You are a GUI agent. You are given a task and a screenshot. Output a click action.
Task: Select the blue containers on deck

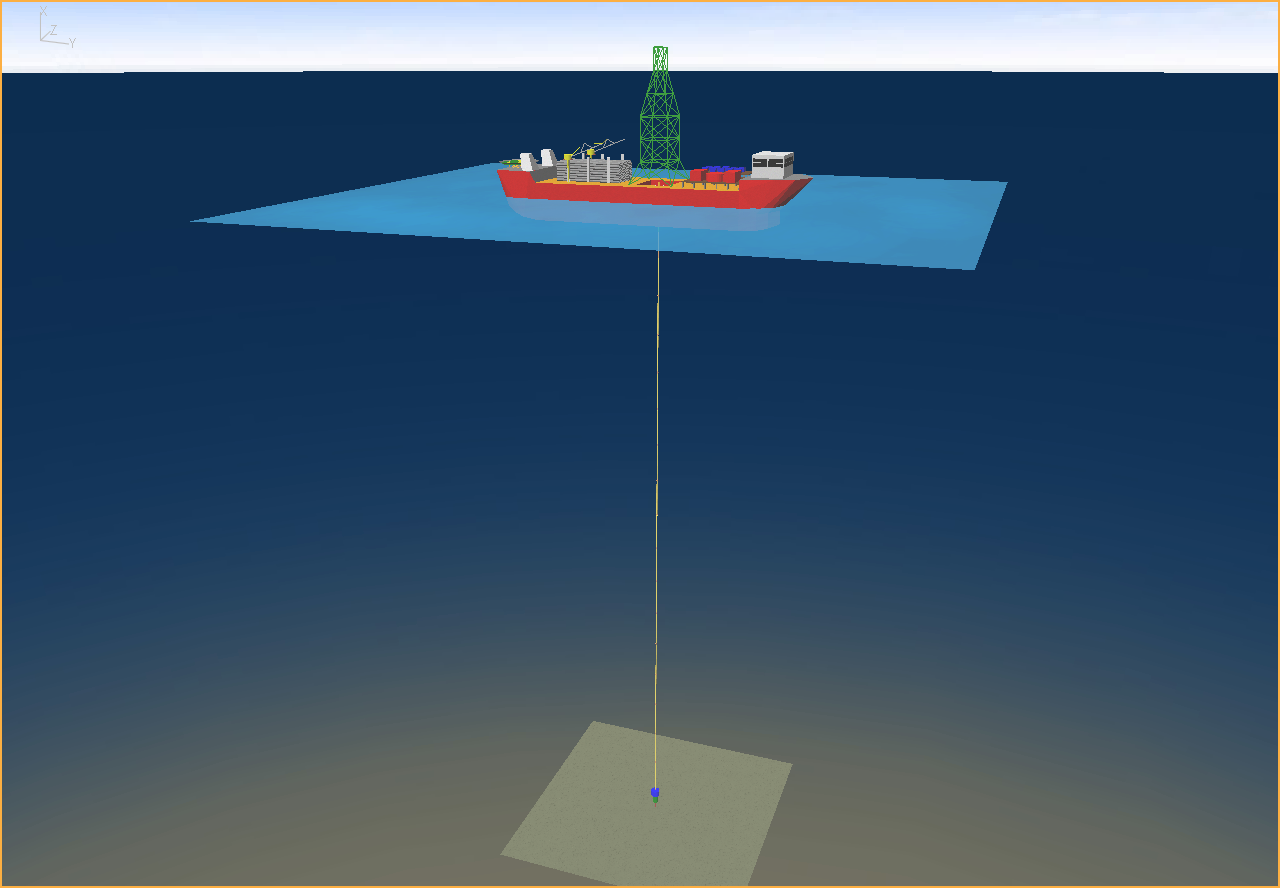tap(723, 170)
